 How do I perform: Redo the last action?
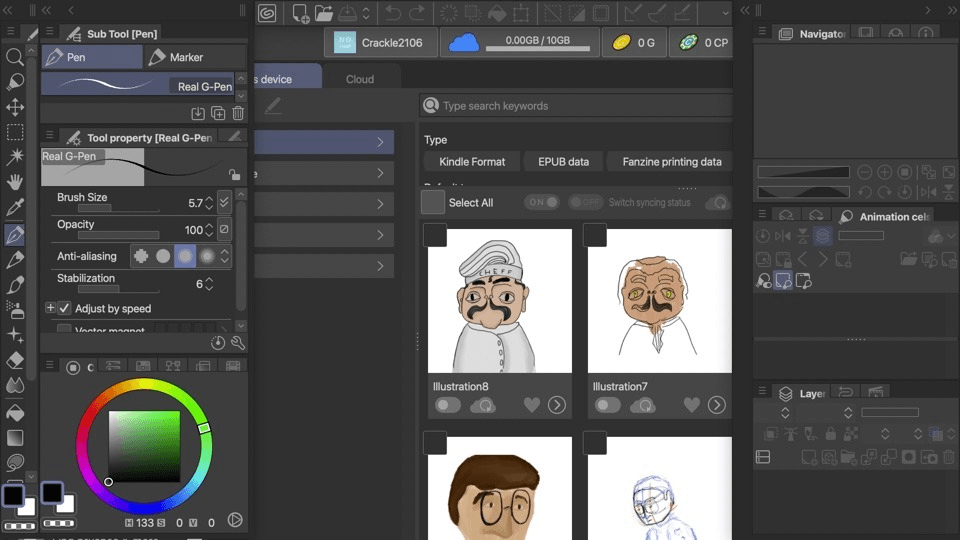point(417,13)
